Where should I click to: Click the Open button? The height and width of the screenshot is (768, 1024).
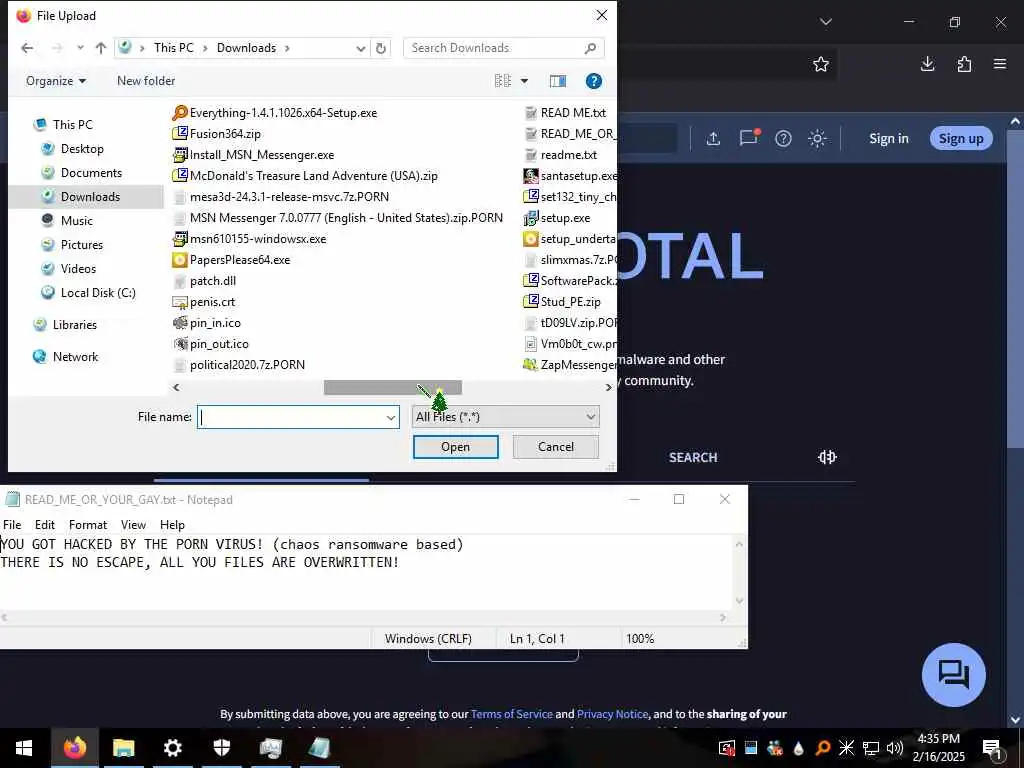click(455, 447)
